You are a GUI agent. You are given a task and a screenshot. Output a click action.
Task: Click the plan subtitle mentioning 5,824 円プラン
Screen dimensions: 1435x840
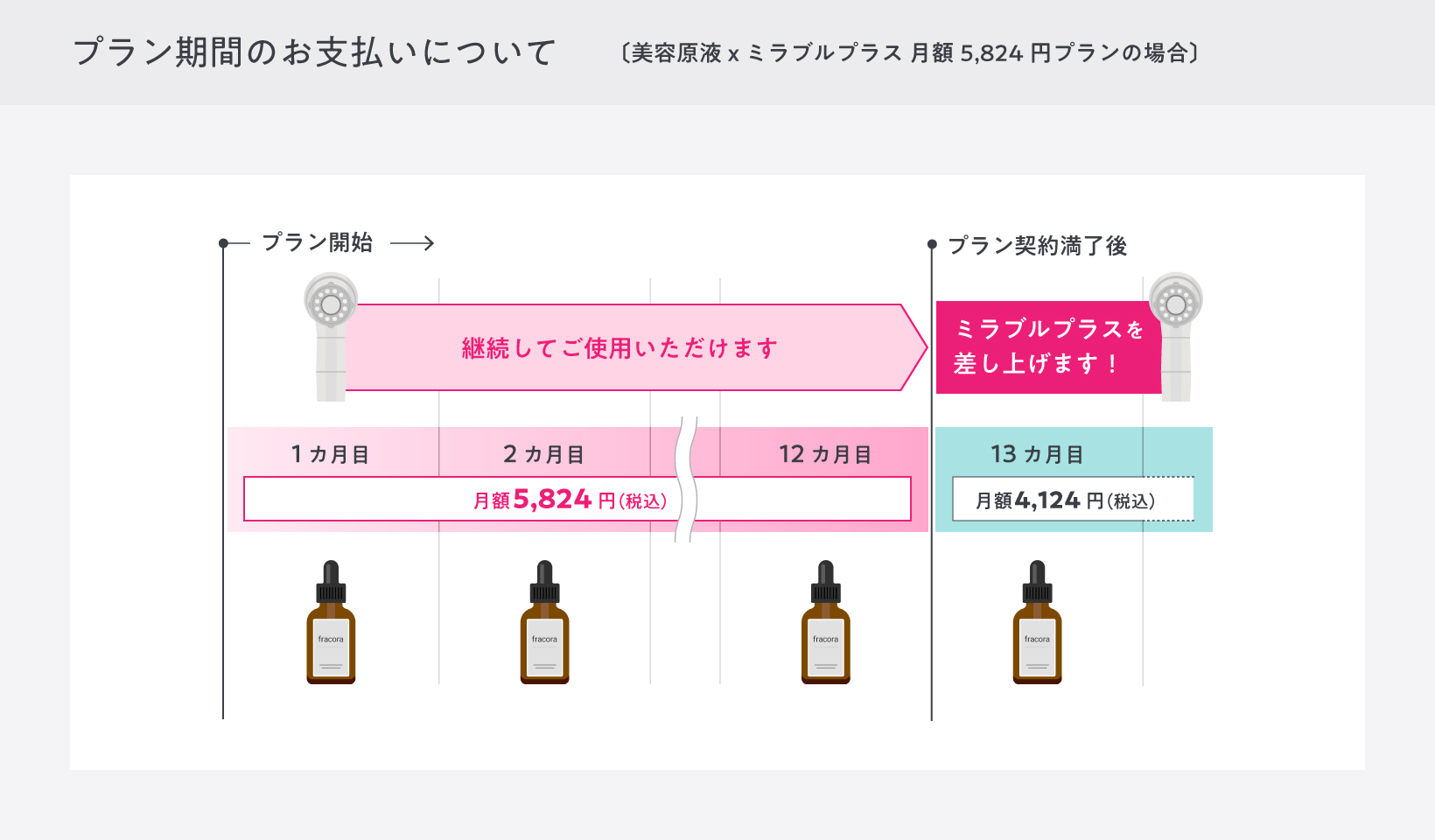[x=909, y=53]
